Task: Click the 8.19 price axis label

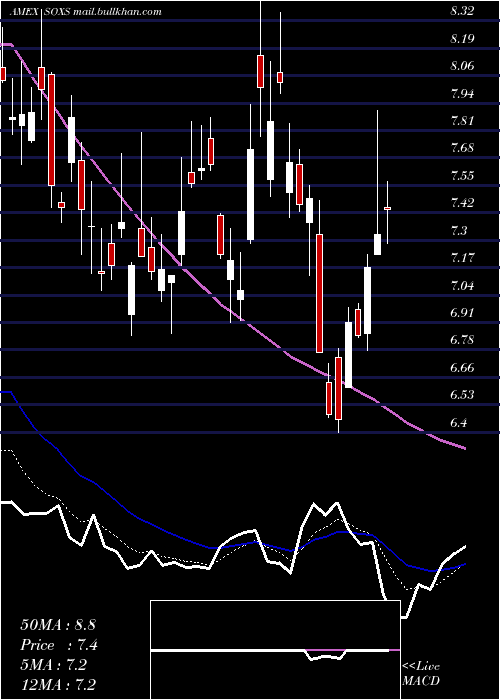Action: coord(462,39)
